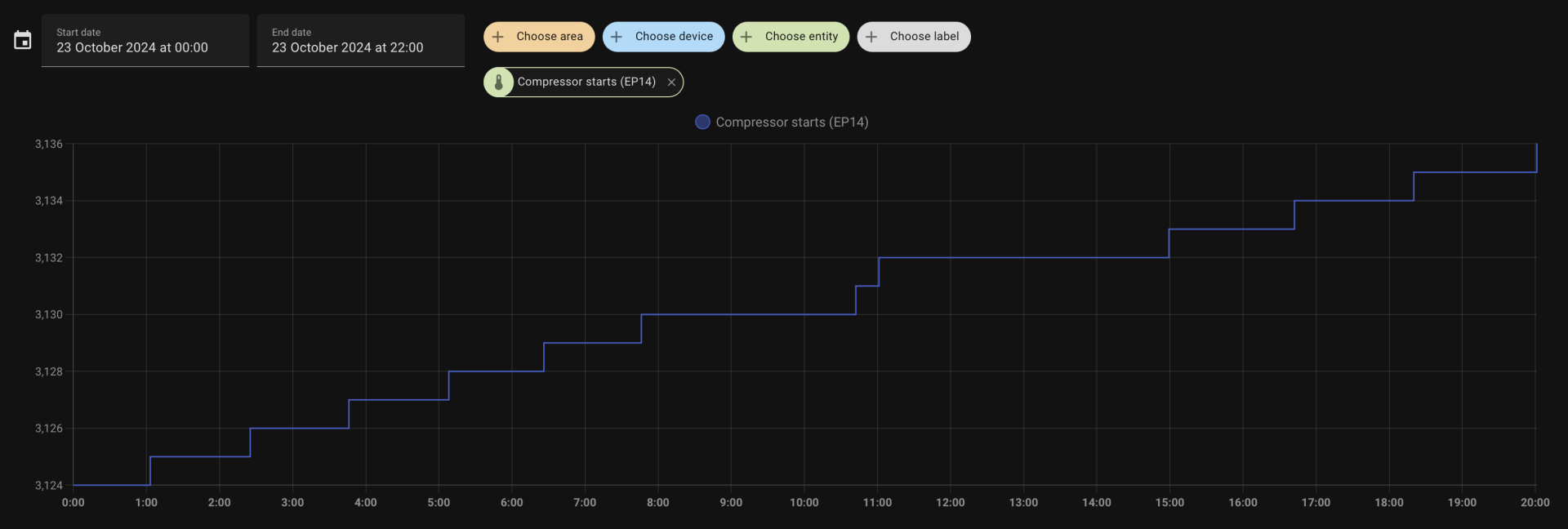The height and width of the screenshot is (529, 1568).
Task: Click the 0:00 label on the time axis
Action: tap(73, 502)
